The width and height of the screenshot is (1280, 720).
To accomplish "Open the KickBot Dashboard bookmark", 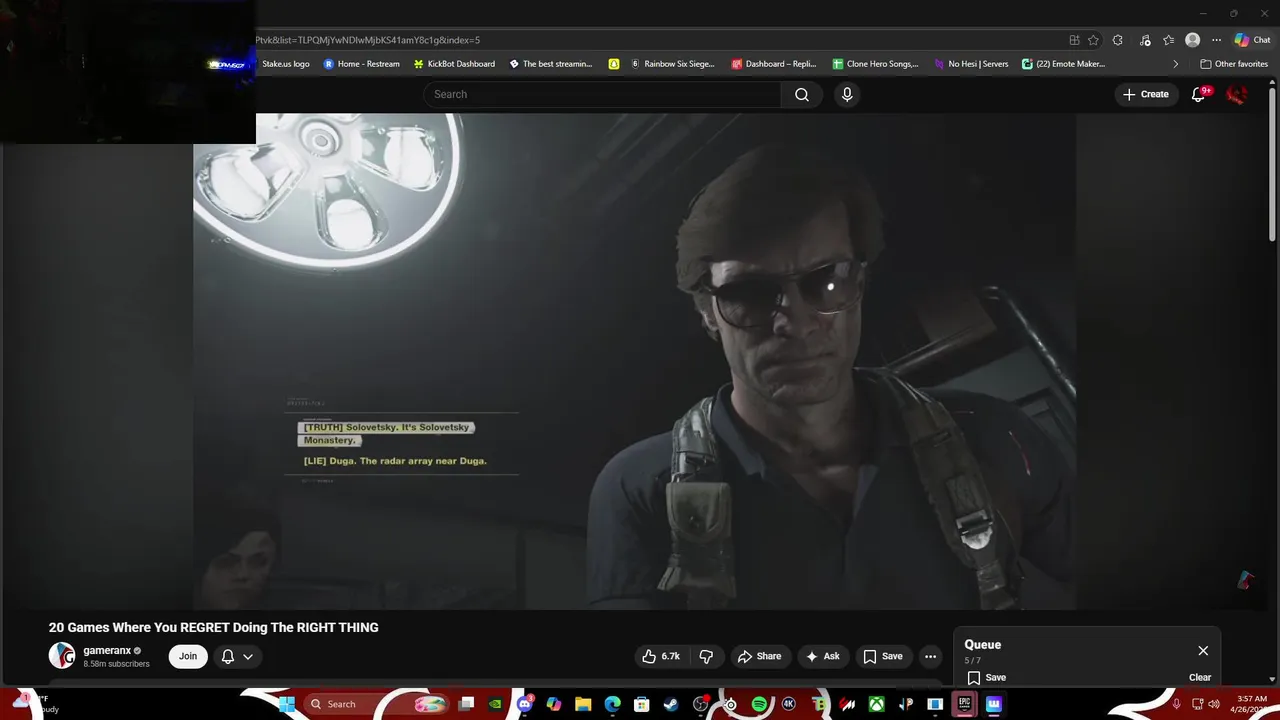I will point(454,64).
